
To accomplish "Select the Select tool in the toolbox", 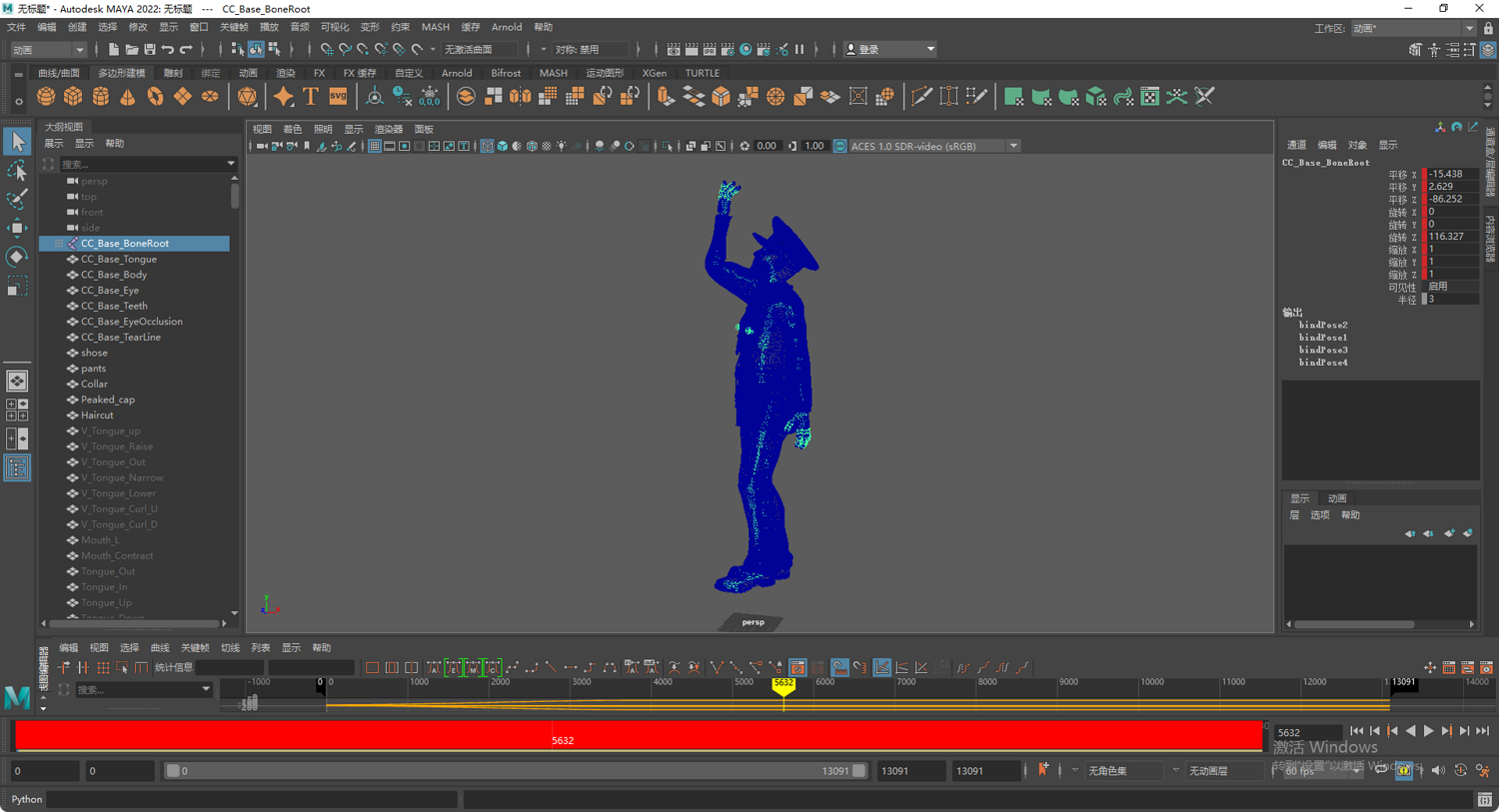I will (17, 141).
